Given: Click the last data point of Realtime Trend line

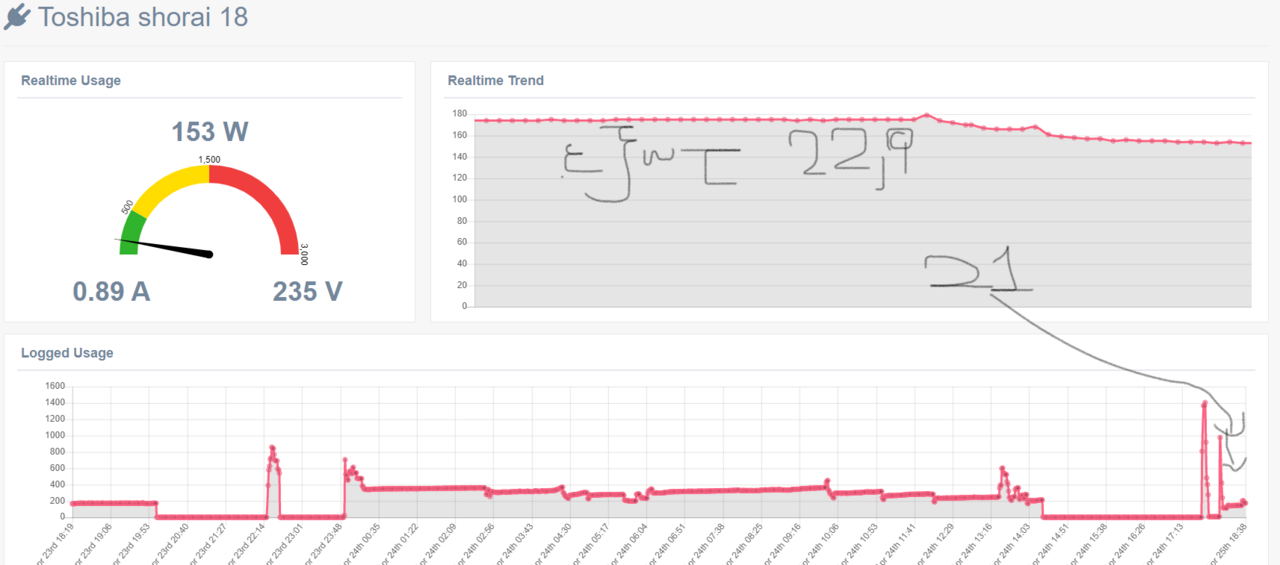Looking at the screenshot, I should pyautogui.click(x=1250, y=143).
